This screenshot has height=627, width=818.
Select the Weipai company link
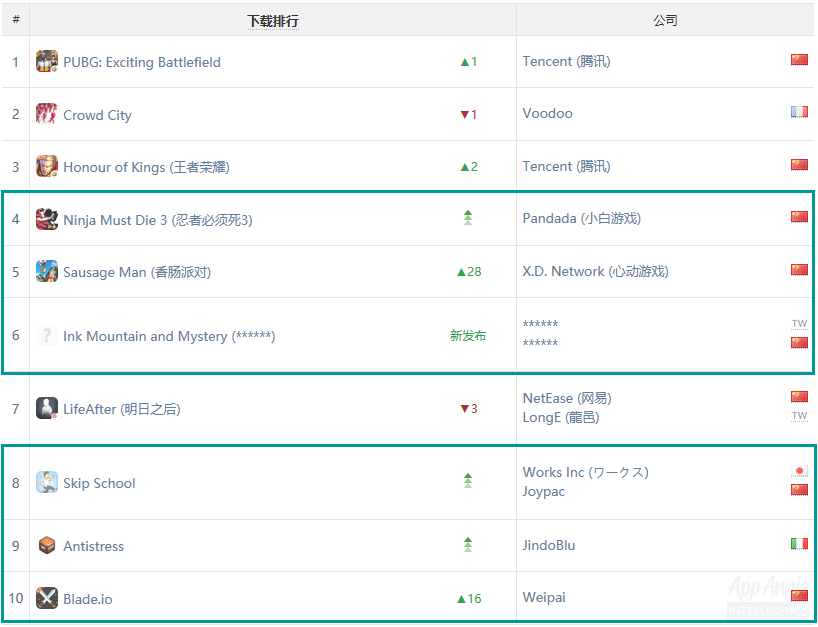(544, 597)
